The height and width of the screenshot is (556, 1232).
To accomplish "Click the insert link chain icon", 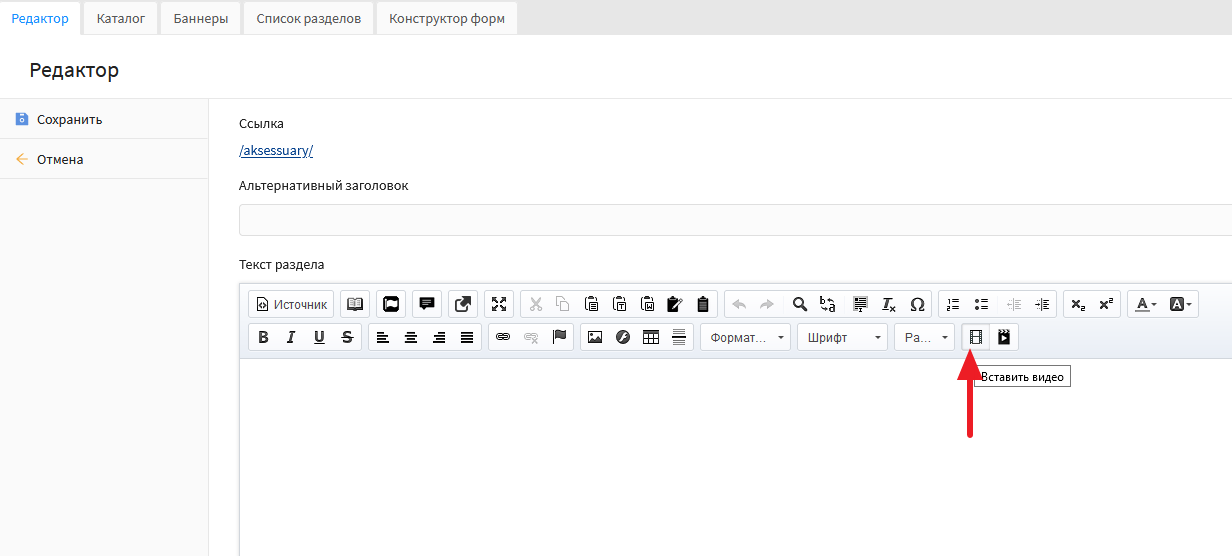I will click(x=503, y=338).
